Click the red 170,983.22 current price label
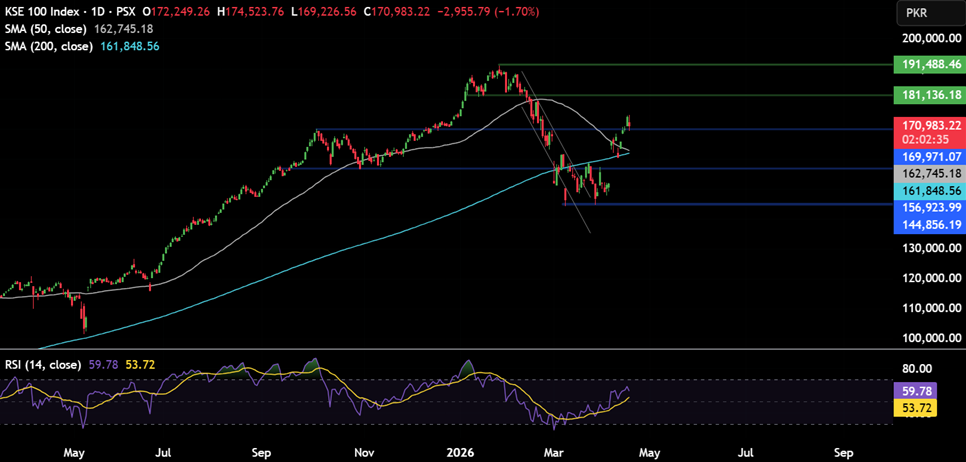This screenshot has width=966, height=462. pyautogui.click(x=926, y=125)
